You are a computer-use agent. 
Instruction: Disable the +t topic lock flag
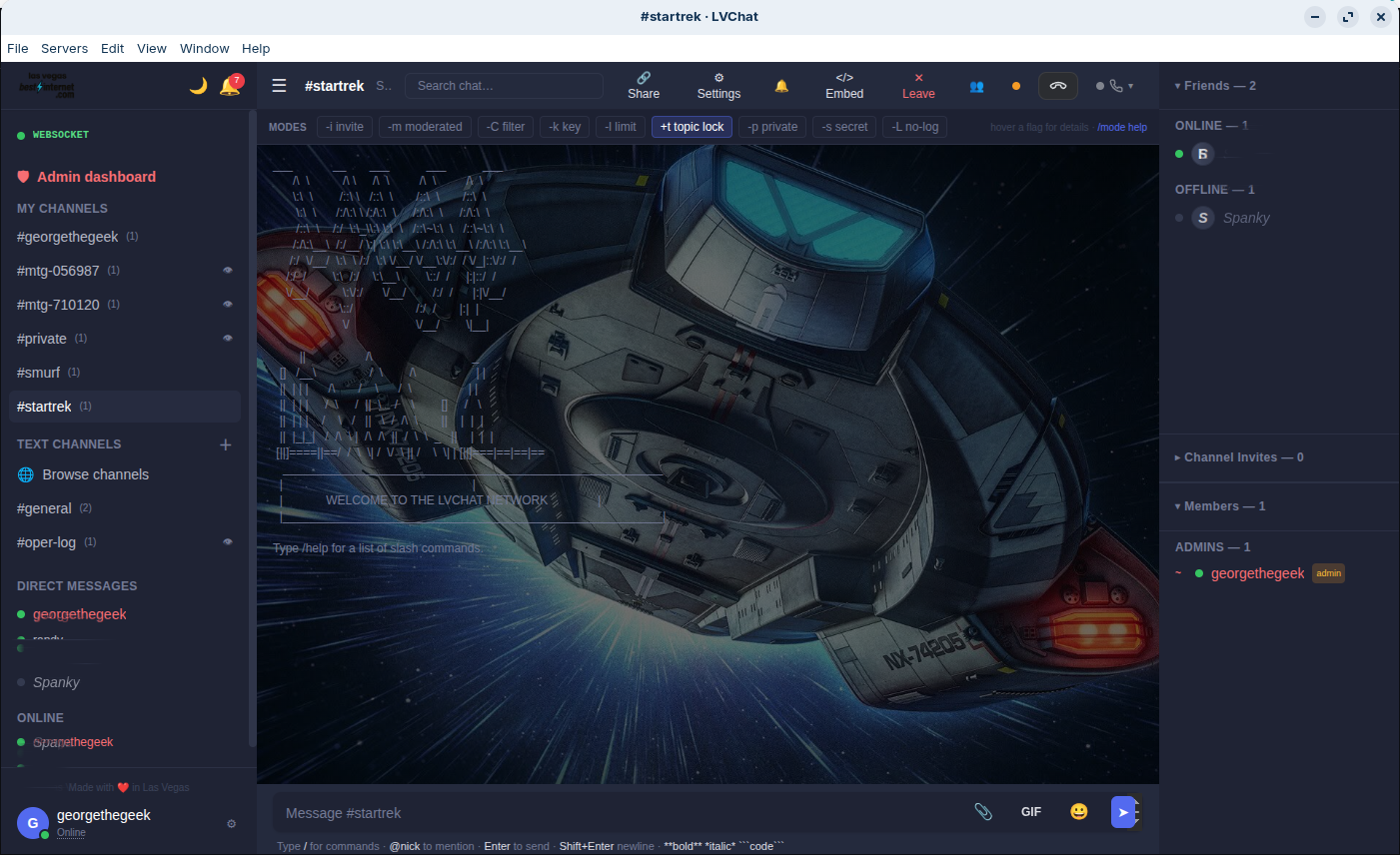tap(693, 127)
